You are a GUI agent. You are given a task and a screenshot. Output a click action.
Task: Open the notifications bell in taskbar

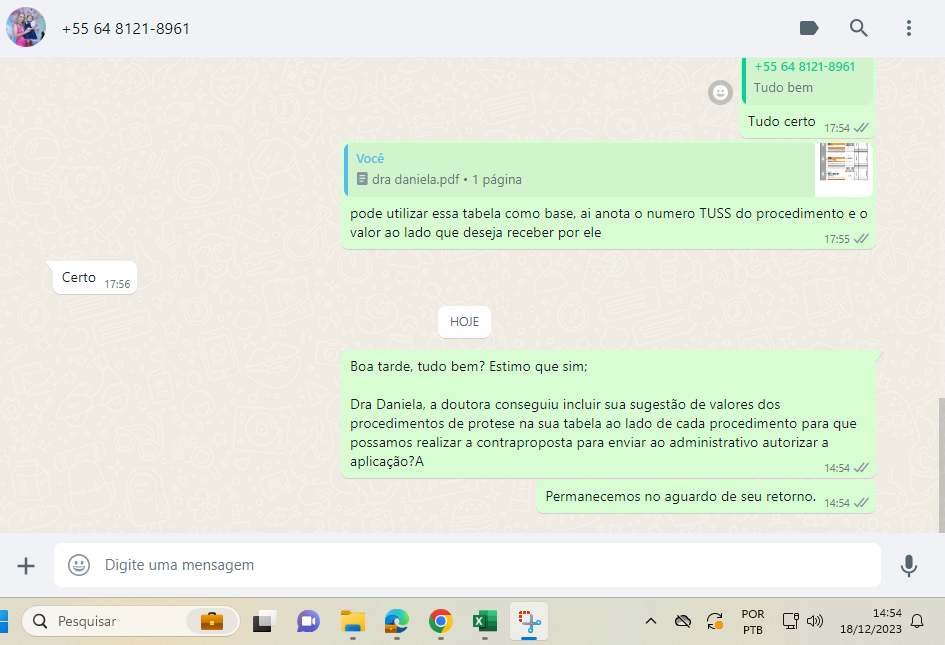tap(916, 621)
